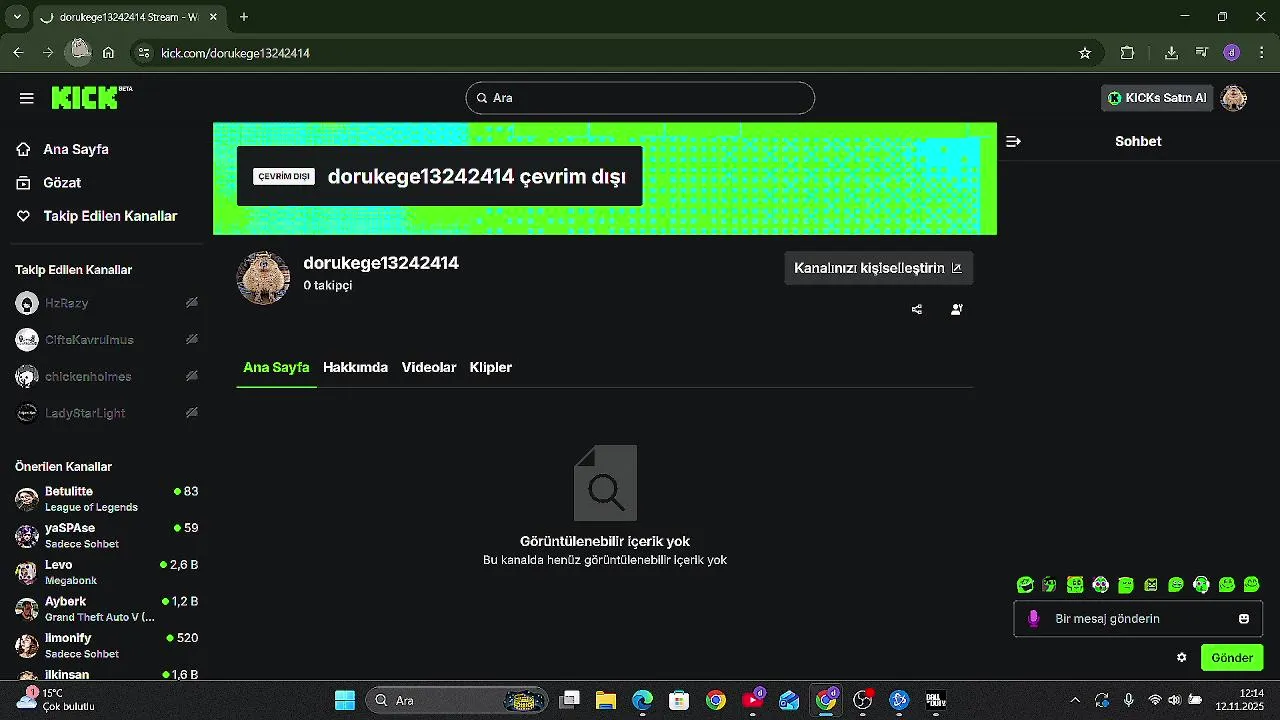Open chat settings gear icon

(1182, 658)
